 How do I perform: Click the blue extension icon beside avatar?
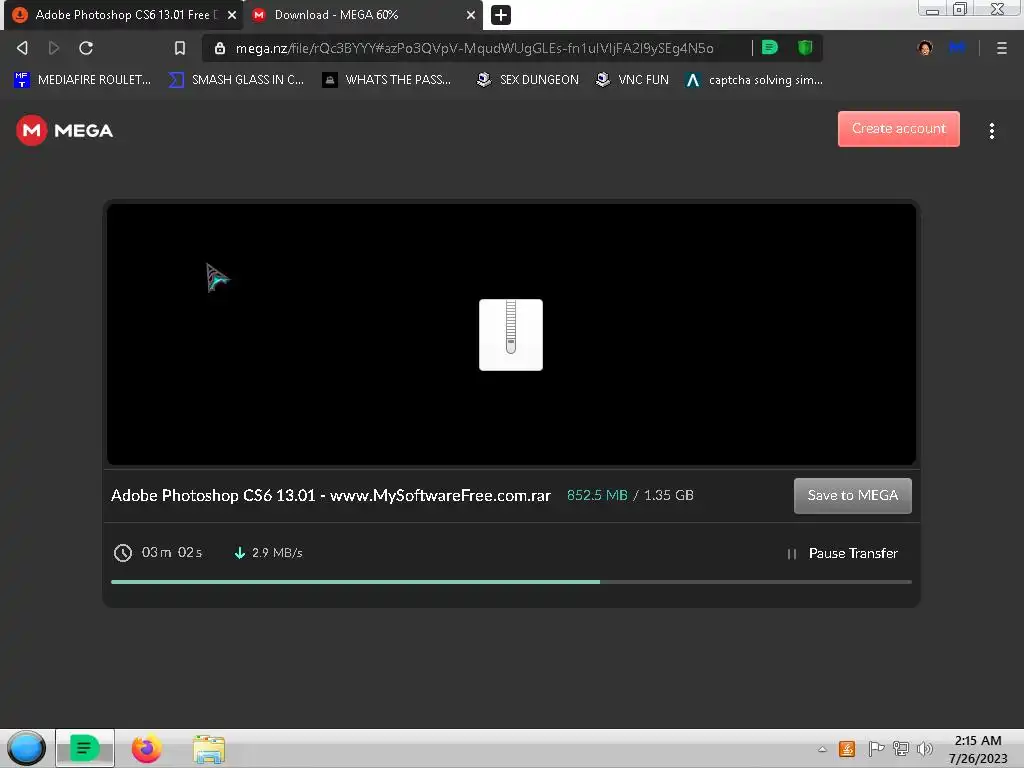point(957,48)
